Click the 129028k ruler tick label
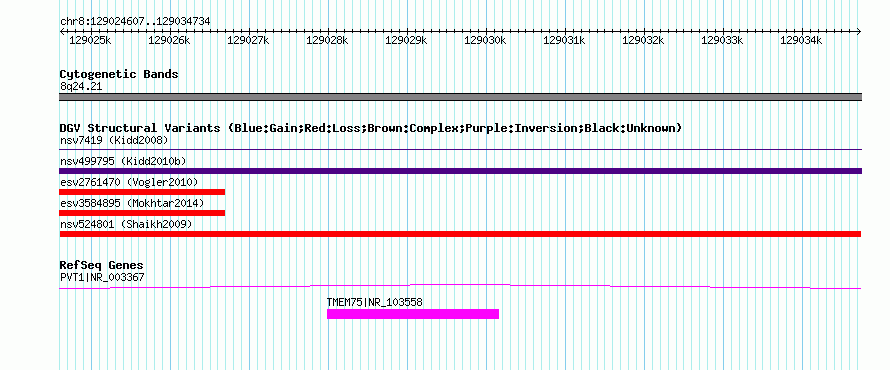Screen dimensions: 890x370 327,40
